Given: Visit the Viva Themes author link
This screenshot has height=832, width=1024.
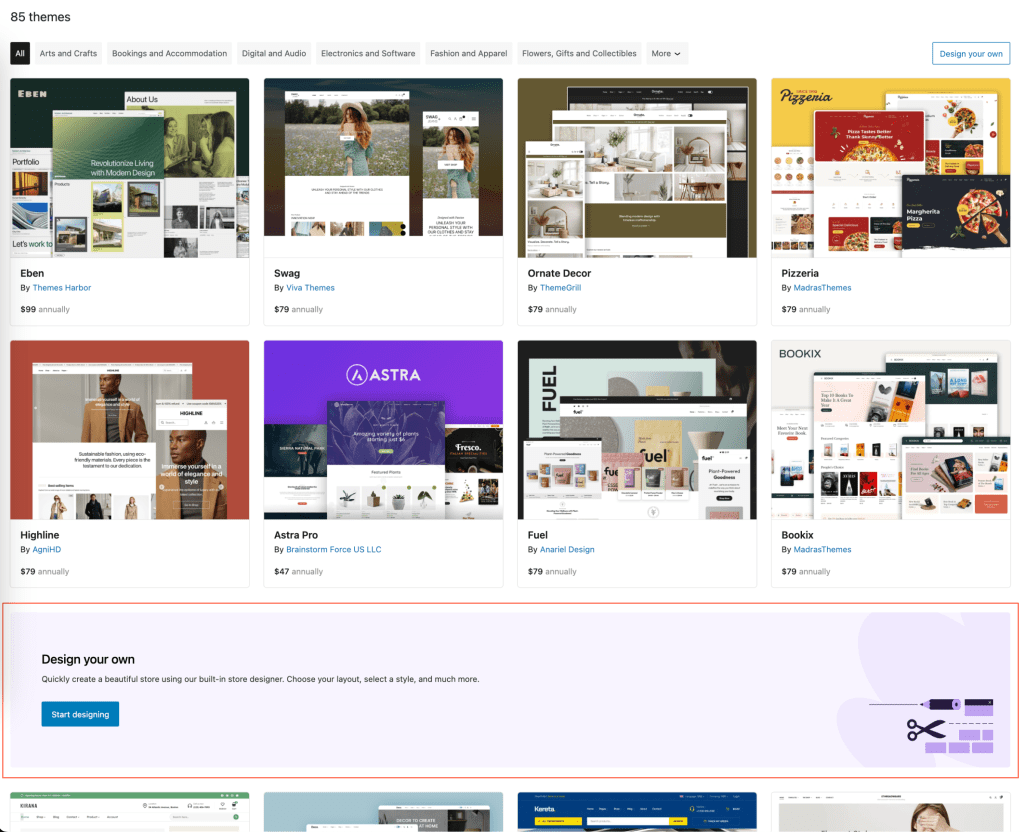Looking at the screenshot, I should click(311, 288).
